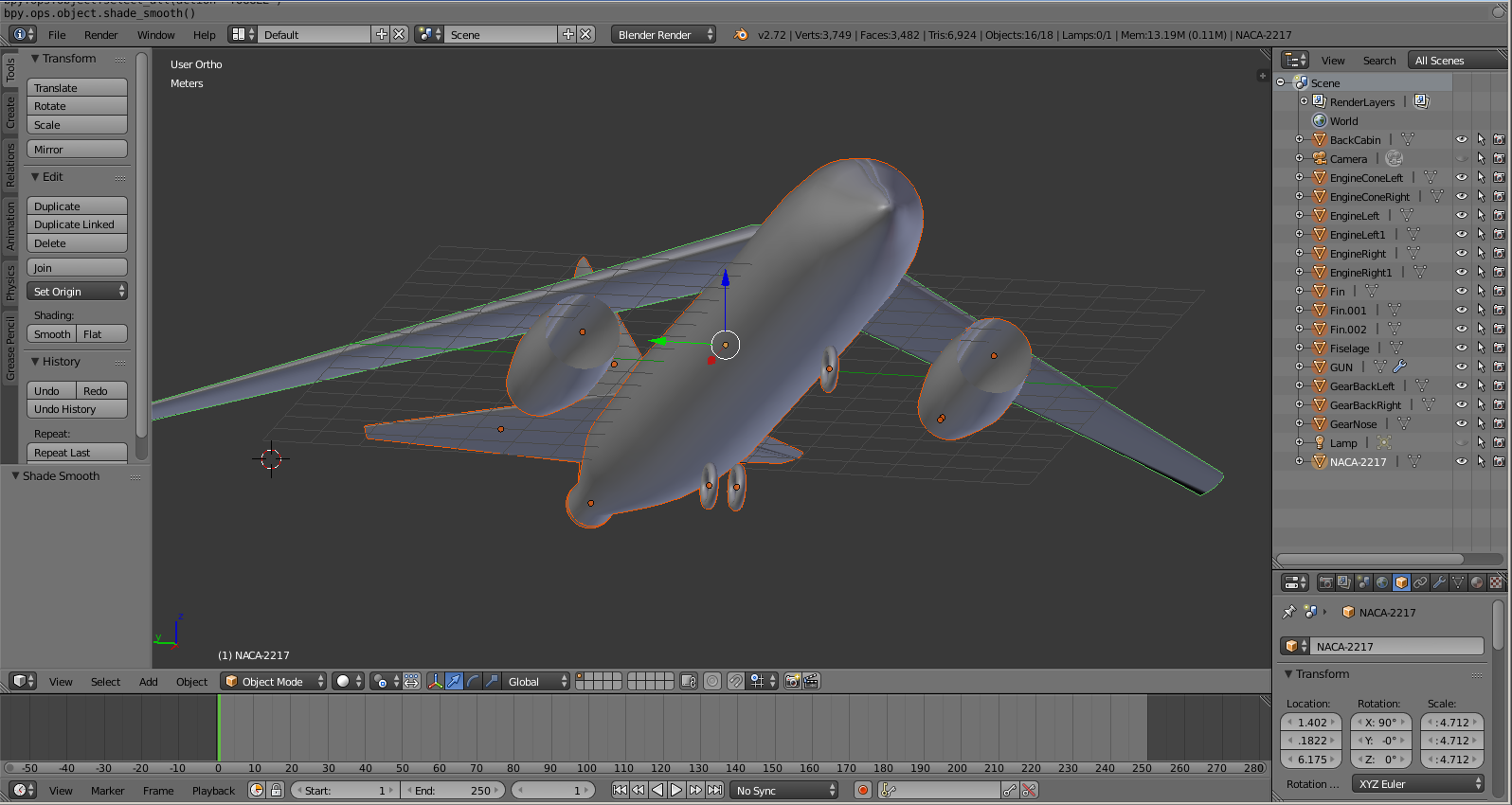Click the OpenGL render animation clapper icon
This screenshot has width=1512, height=805.
click(x=811, y=681)
